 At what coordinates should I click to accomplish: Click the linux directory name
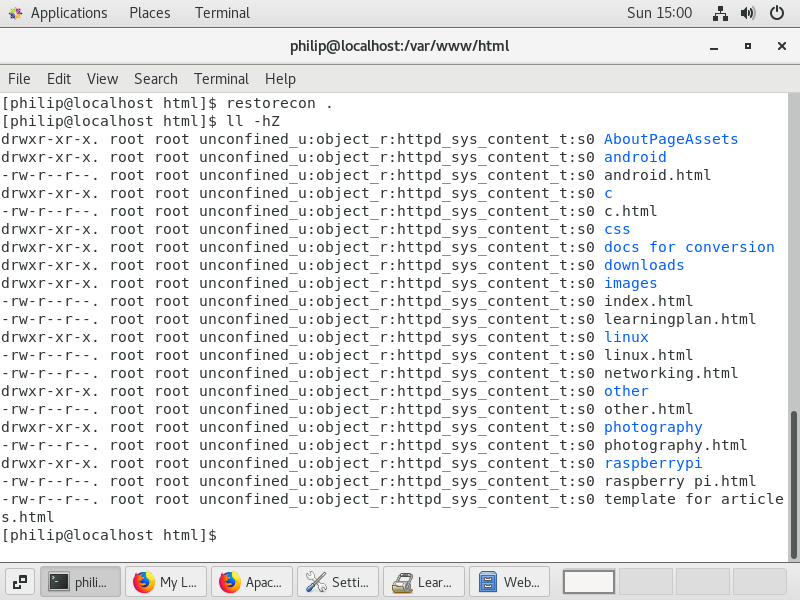click(x=626, y=337)
